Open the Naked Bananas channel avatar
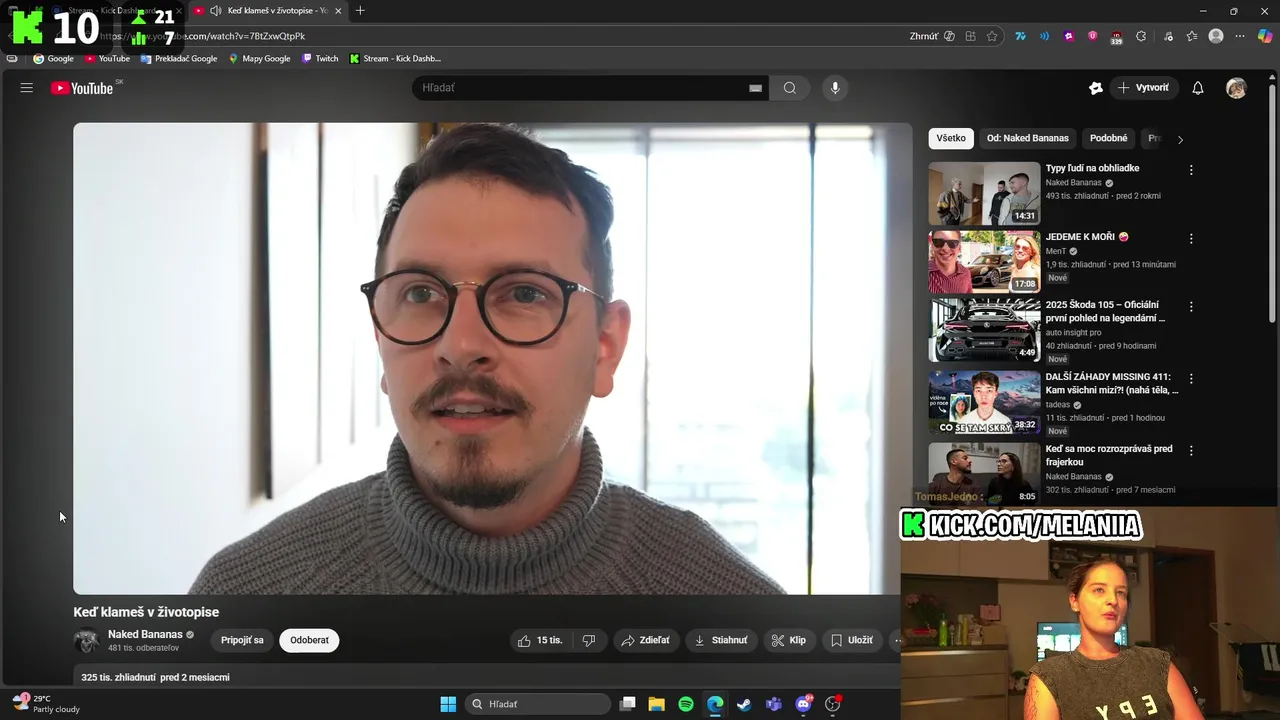 pos(86,641)
